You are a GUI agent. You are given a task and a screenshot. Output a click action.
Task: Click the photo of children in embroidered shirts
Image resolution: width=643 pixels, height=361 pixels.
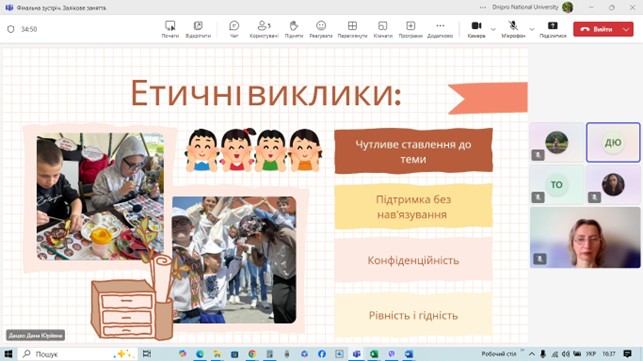234,260
